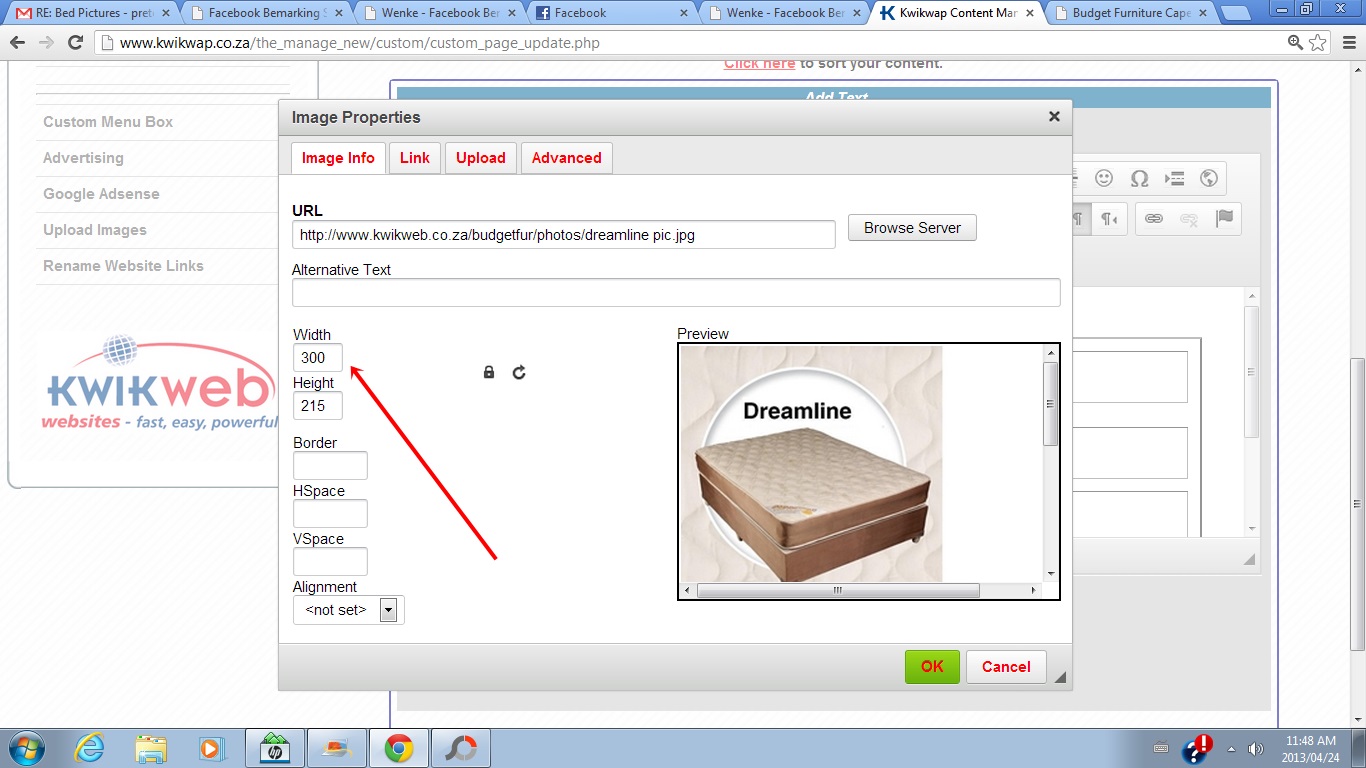
Task: Grab the dialog resize handle
Action: [1060, 678]
